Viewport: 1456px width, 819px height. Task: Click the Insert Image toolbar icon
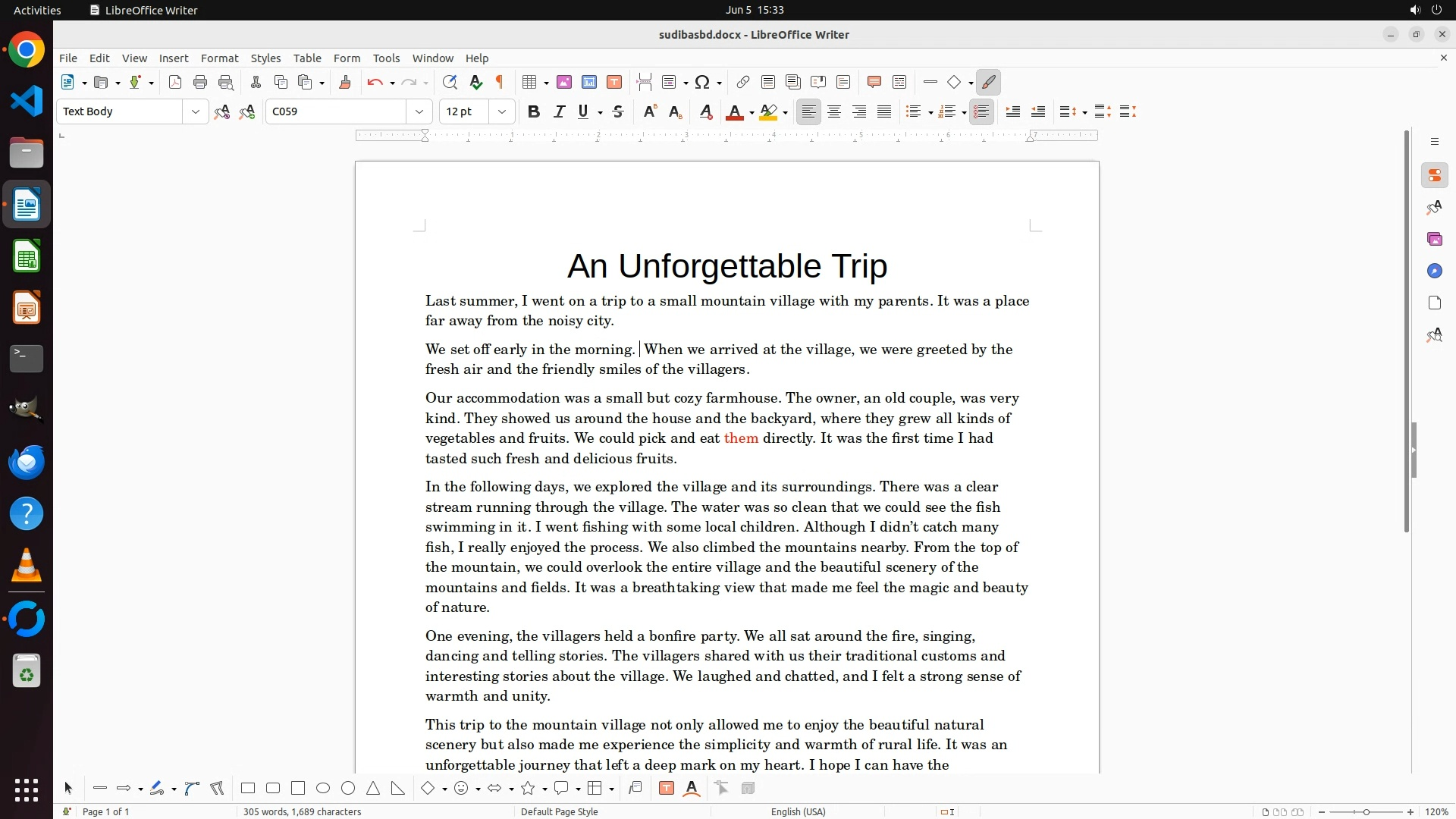tap(564, 83)
